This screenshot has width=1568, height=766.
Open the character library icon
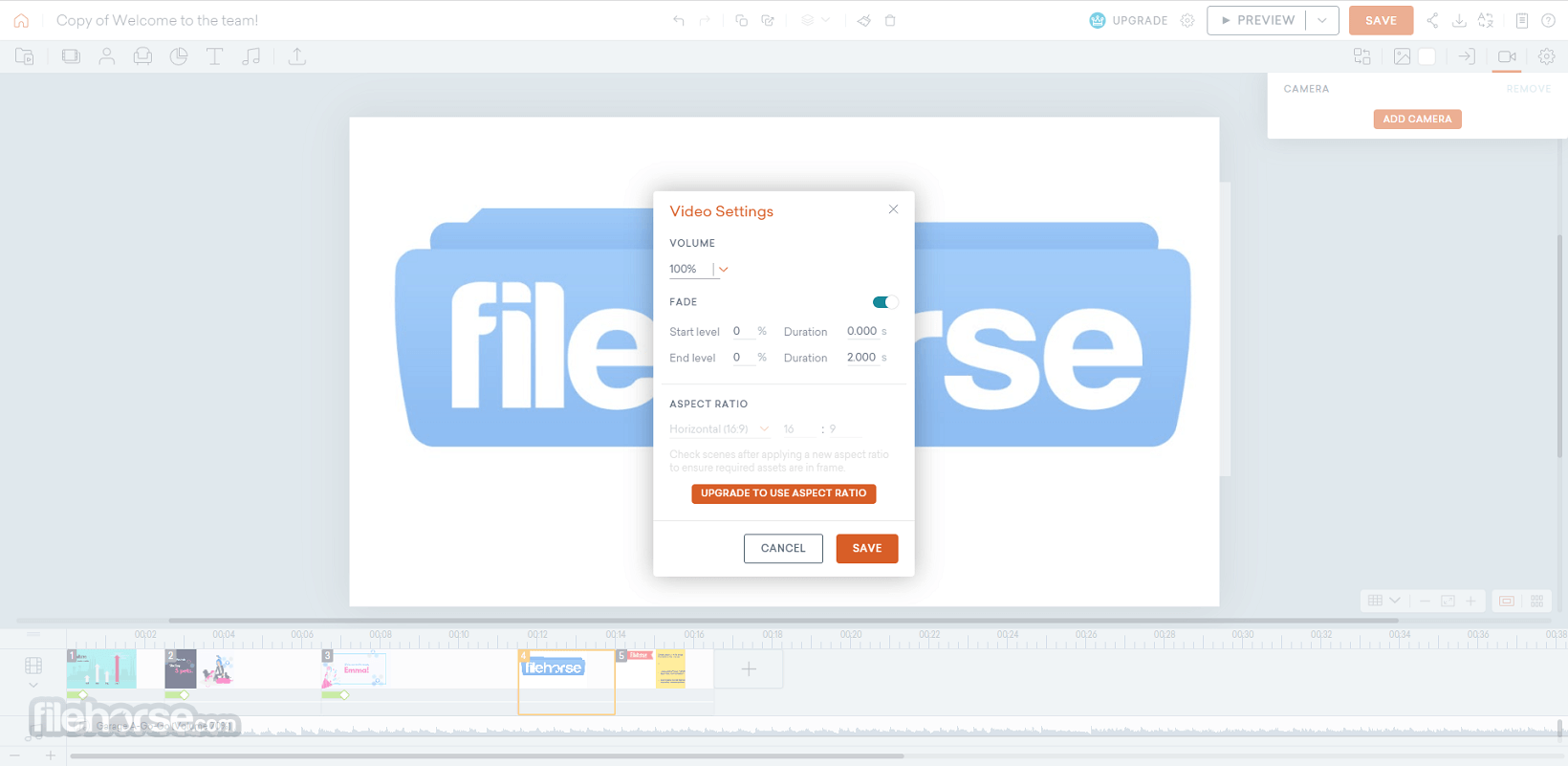pyautogui.click(x=107, y=56)
